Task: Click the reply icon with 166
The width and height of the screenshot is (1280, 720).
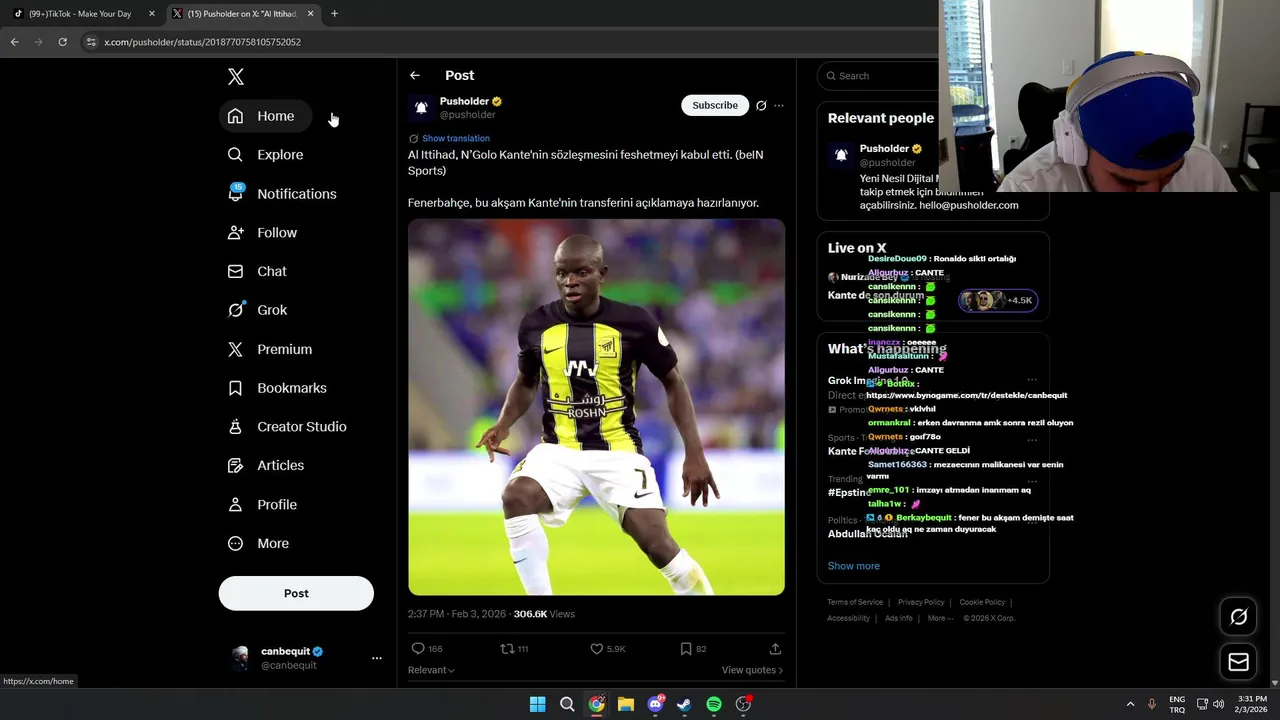Action: coord(418,649)
